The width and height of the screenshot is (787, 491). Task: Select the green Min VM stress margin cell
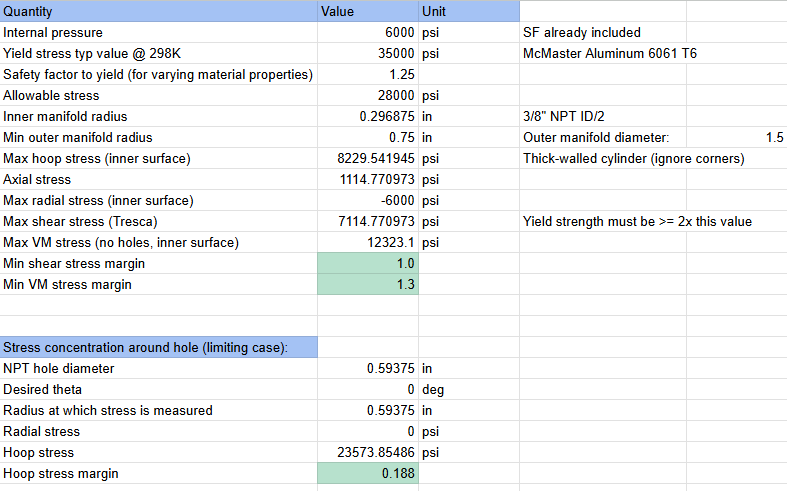click(x=367, y=284)
